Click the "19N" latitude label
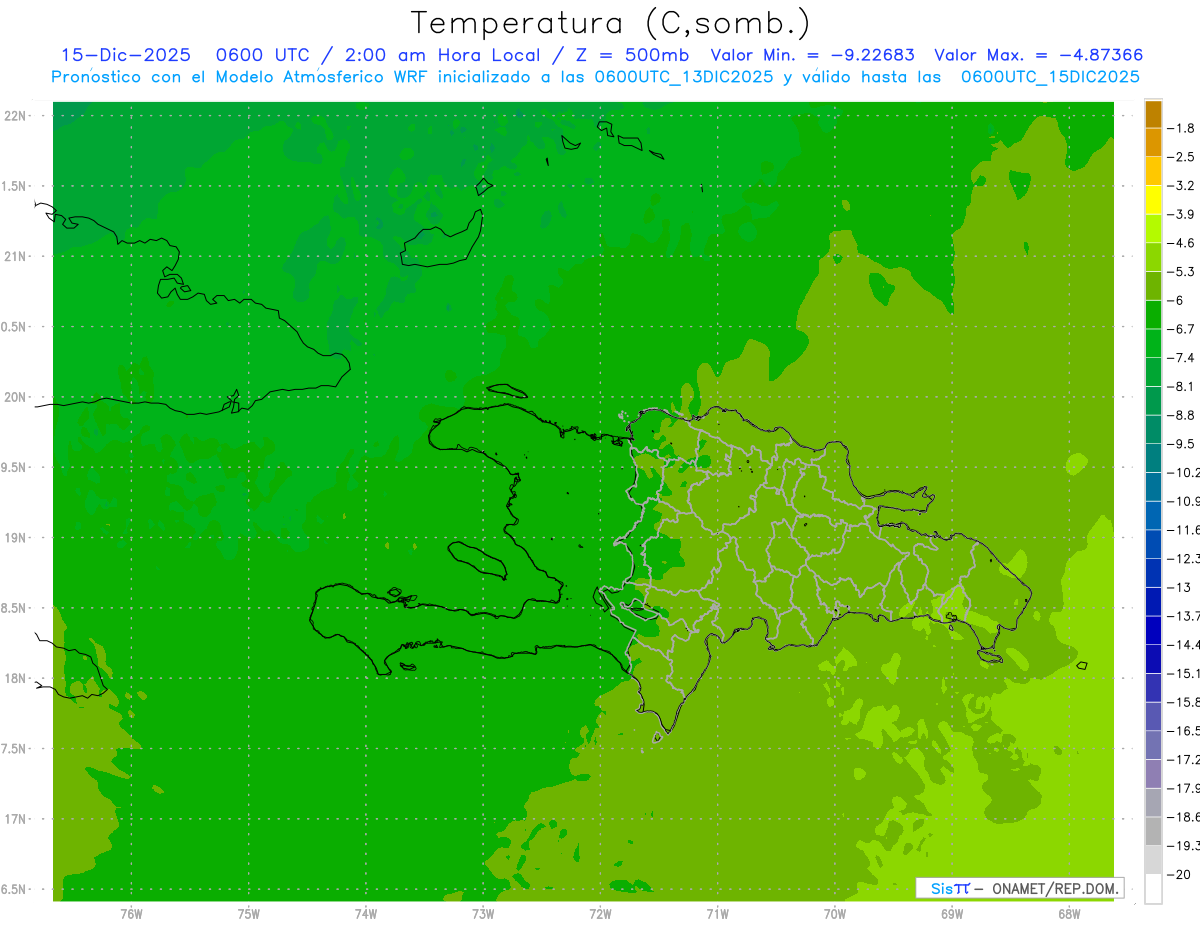Image resolution: width=1200 pixels, height=927 pixels. point(16,537)
